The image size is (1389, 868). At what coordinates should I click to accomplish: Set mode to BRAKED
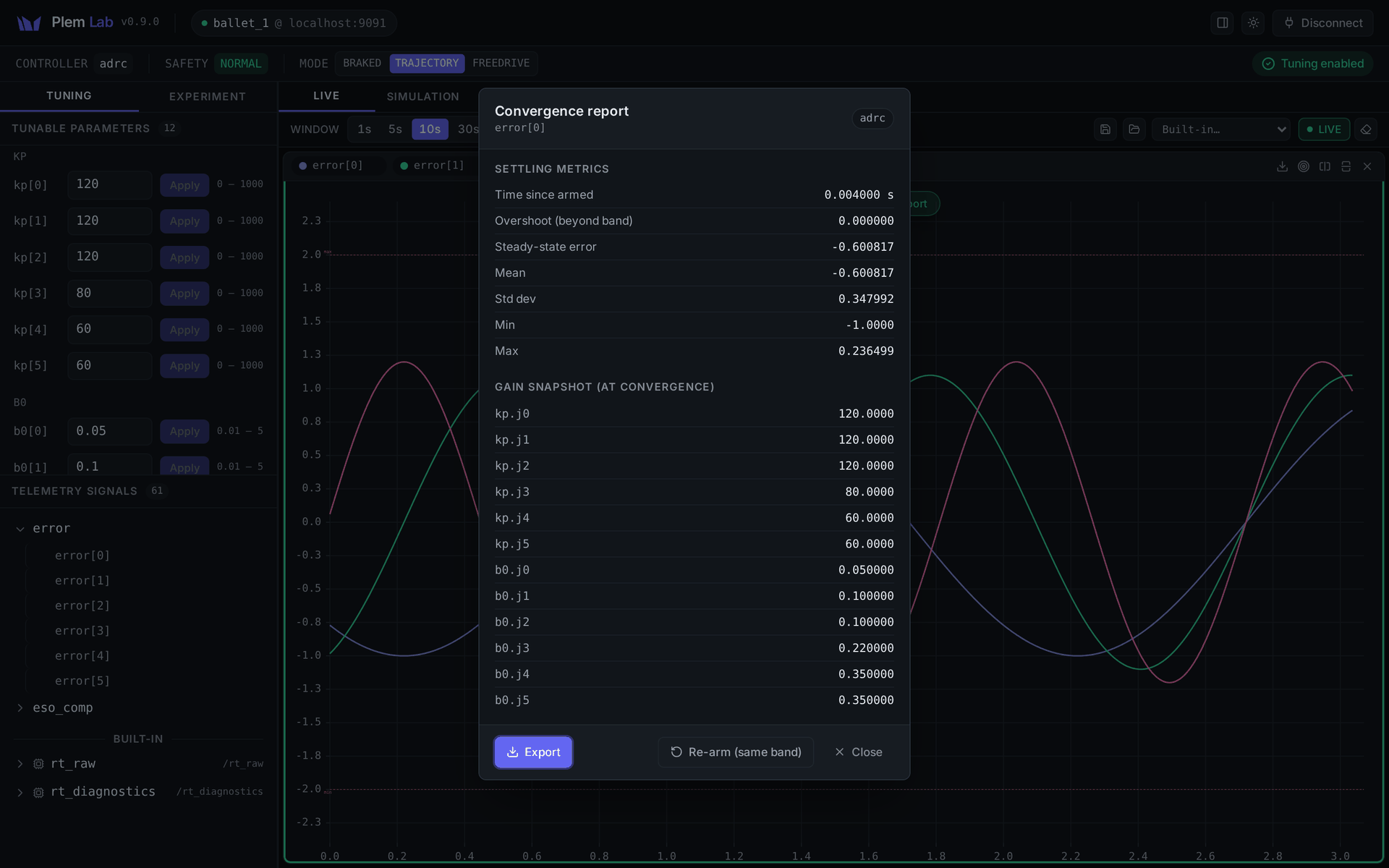point(362,64)
